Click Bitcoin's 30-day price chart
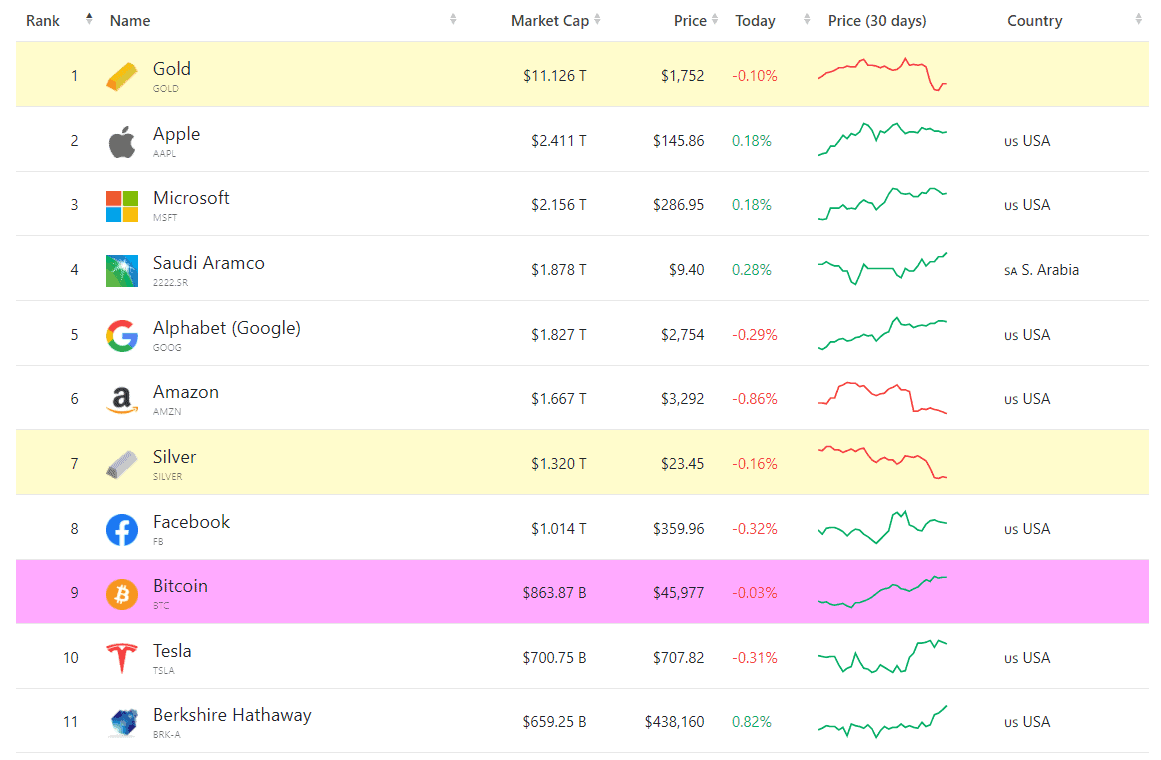The image size is (1161, 760). point(882,592)
